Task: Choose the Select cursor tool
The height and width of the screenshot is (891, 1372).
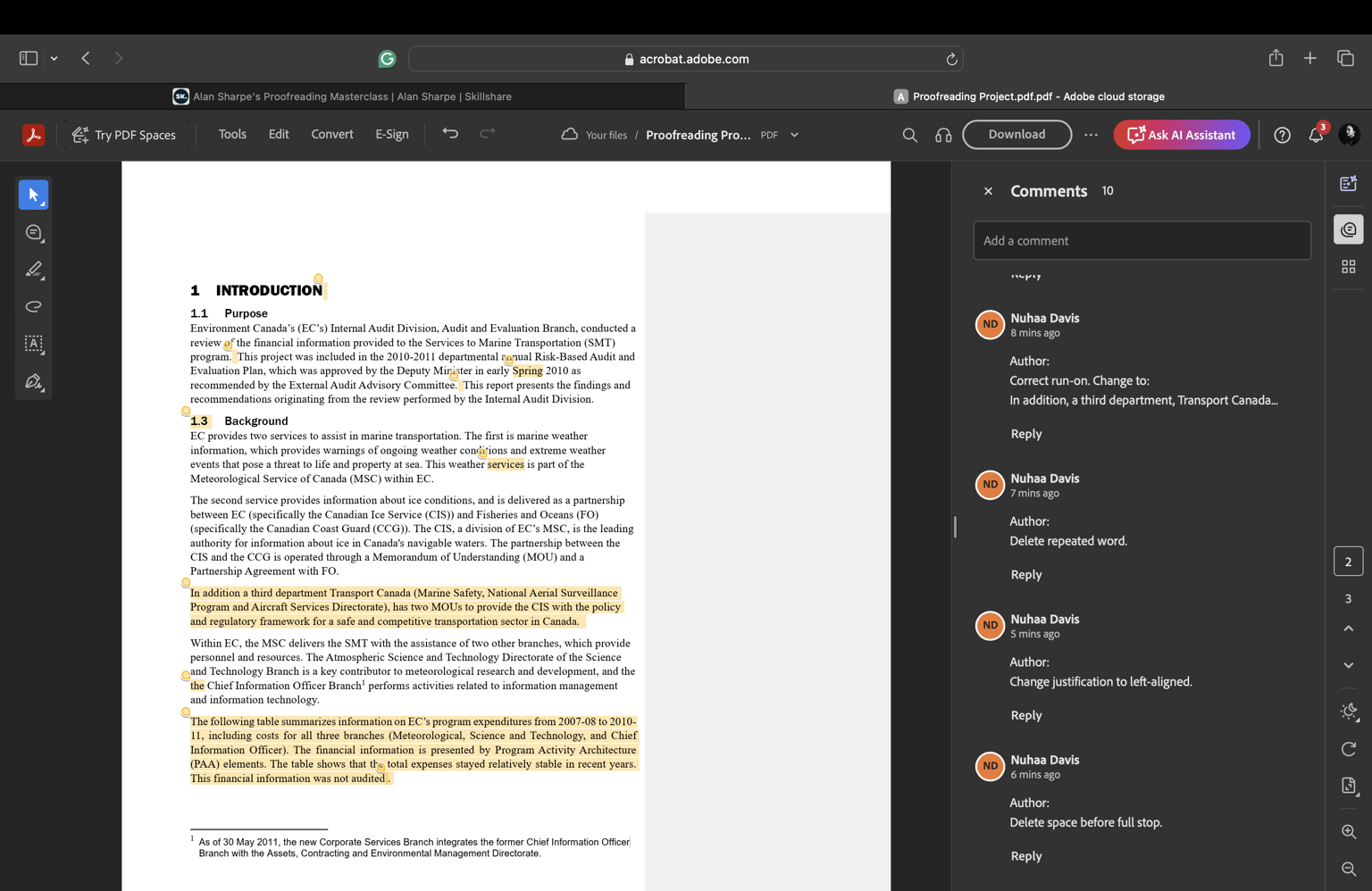Action: pos(34,195)
